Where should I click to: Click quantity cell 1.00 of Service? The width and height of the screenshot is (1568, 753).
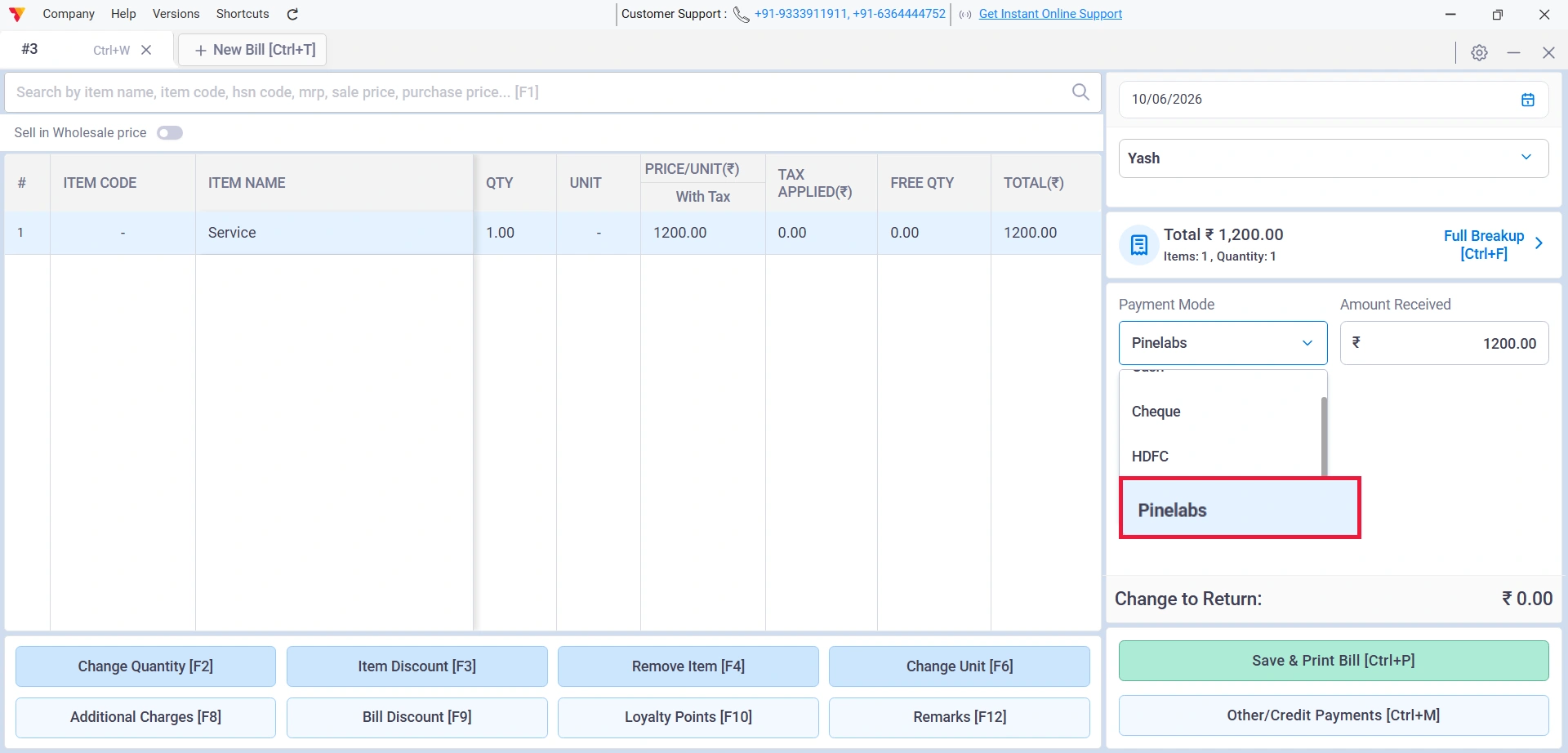tap(515, 233)
